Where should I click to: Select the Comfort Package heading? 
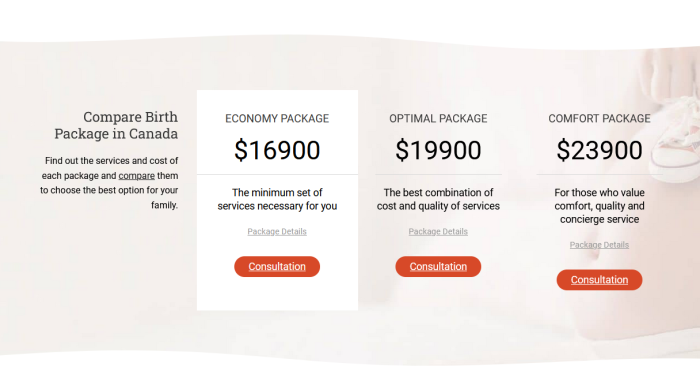pyautogui.click(x=599, y=118)
